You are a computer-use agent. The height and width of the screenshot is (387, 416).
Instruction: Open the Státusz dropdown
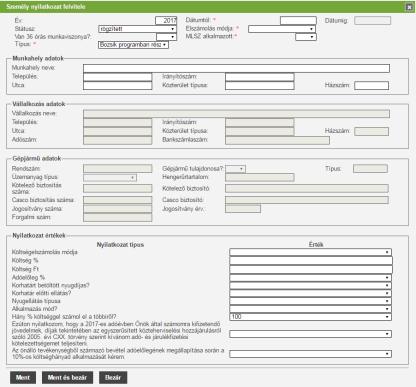[137, 29]
